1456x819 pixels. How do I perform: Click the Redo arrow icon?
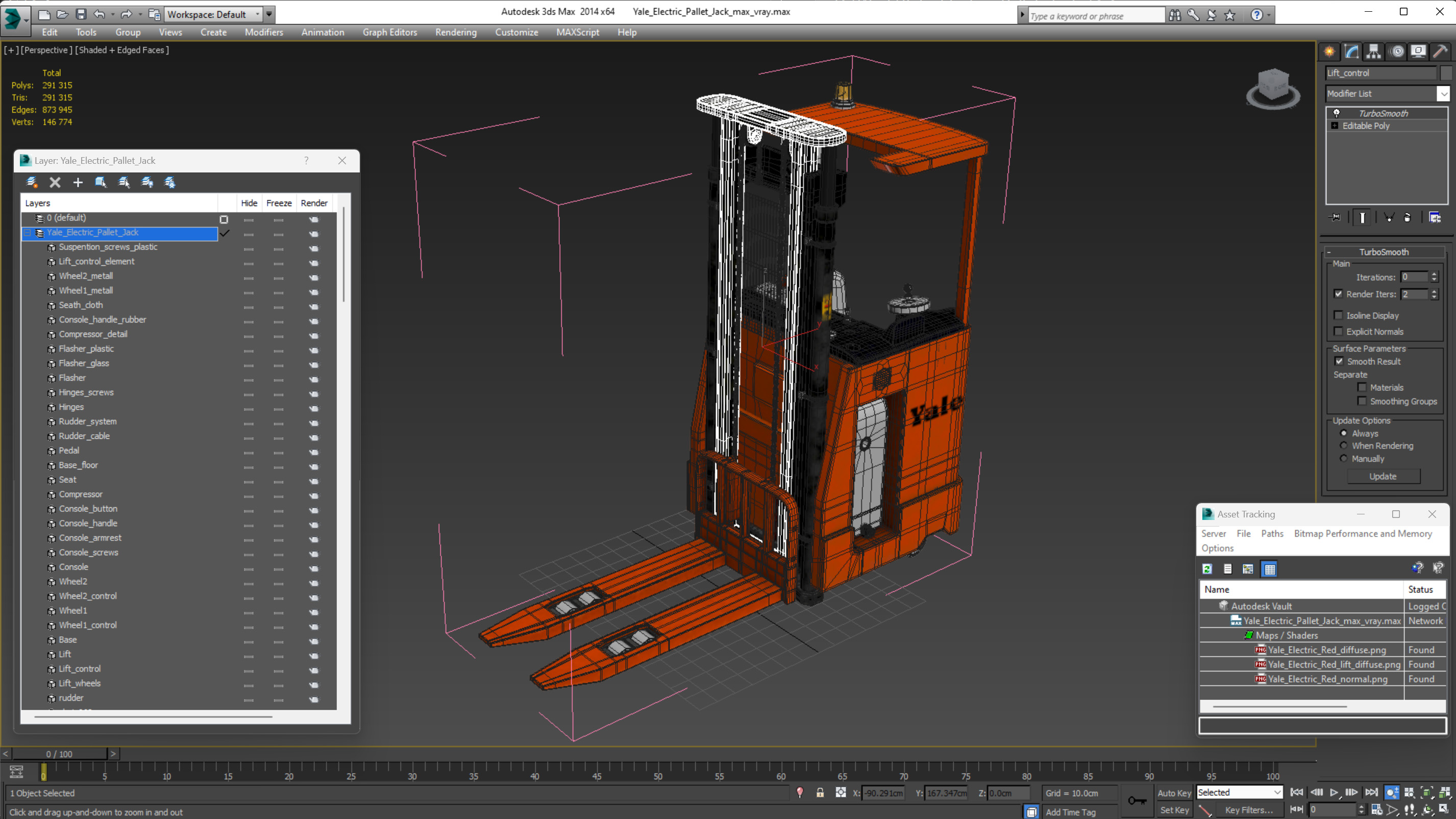(x=127, y=14)
